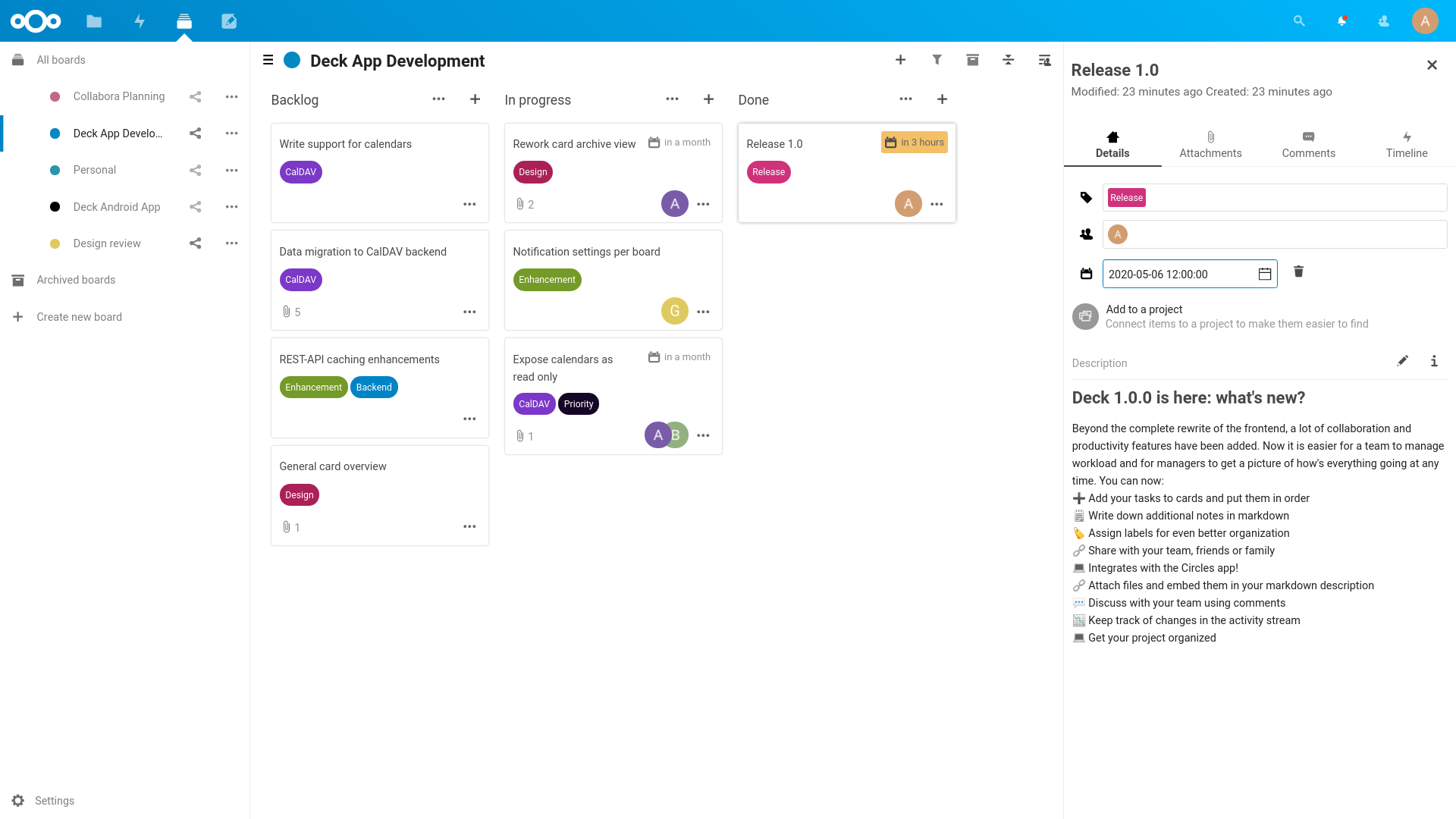
Task: Open the Nextcloud notifications bell icon
Action: 1340,20
